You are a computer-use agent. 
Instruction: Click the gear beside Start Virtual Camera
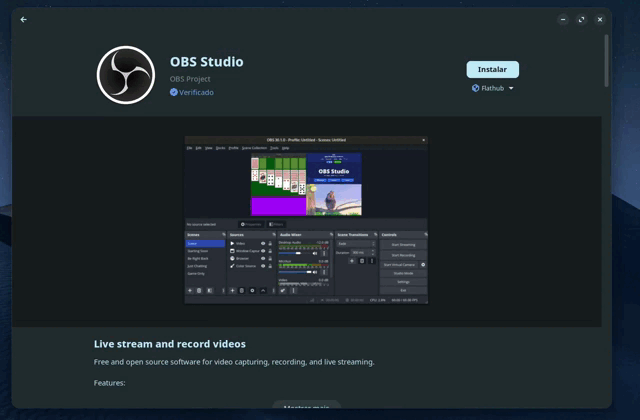pyautogui.click(x=423, y=265)
